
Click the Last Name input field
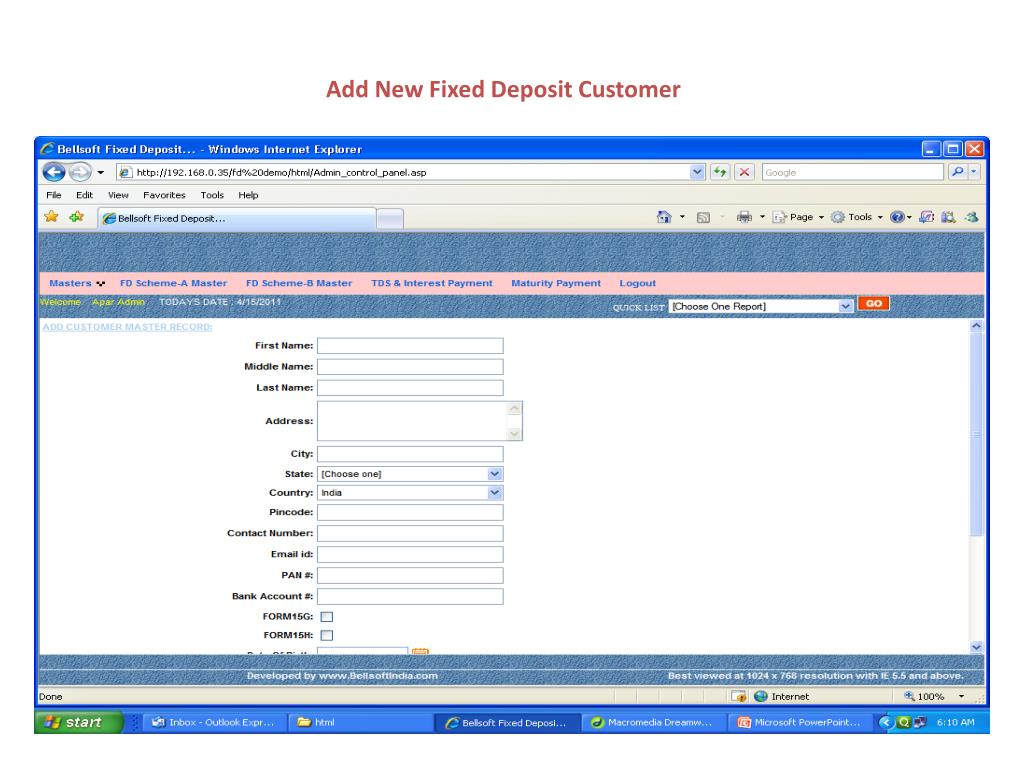click(410, 388)
